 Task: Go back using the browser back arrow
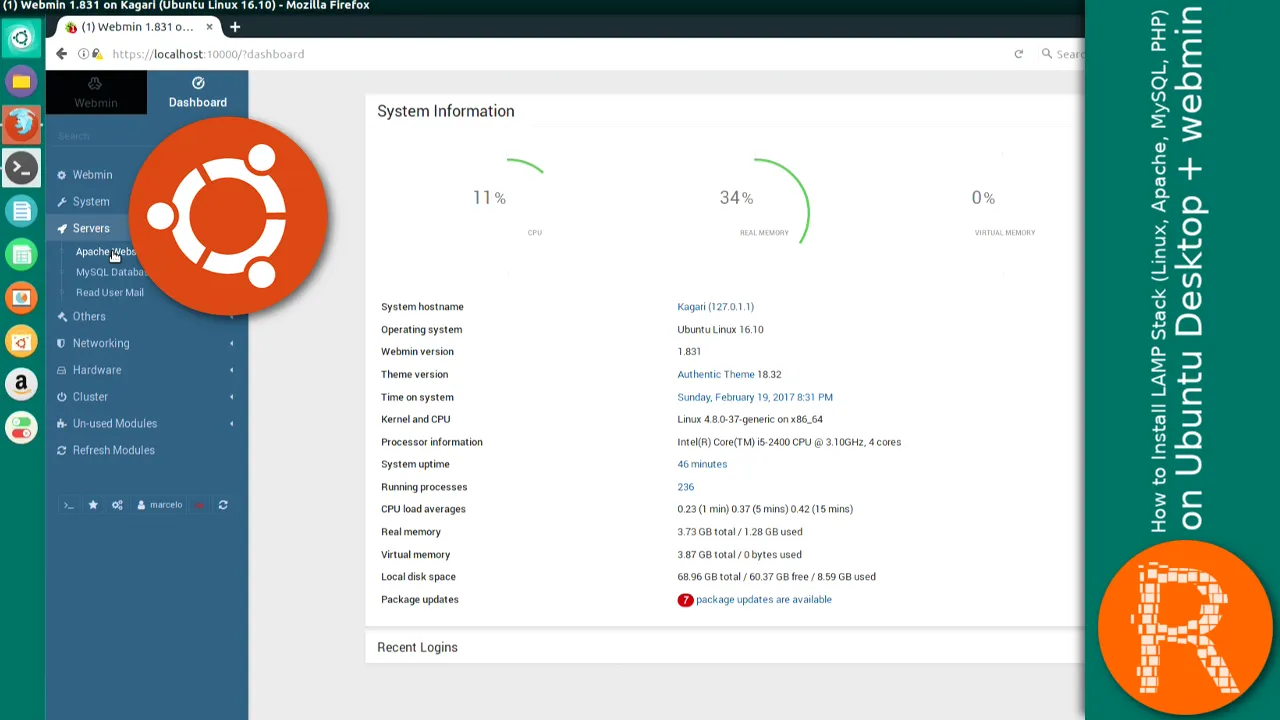click(x=62, y=54)
